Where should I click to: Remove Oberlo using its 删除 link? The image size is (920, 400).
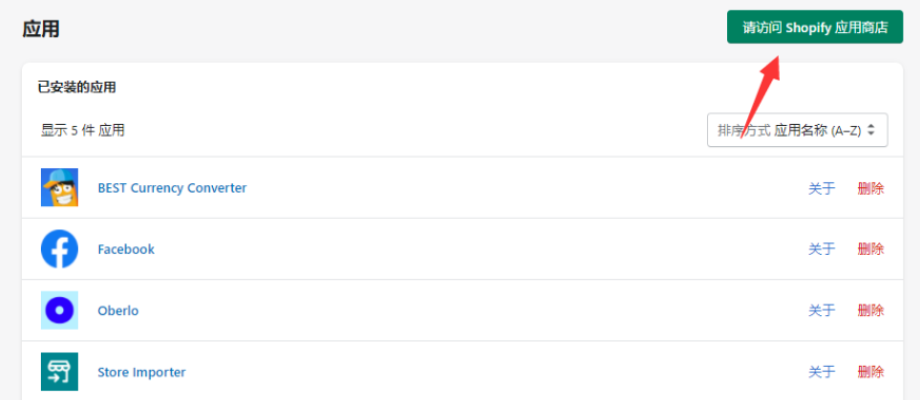pyautogui.click(x=871, y=310)
